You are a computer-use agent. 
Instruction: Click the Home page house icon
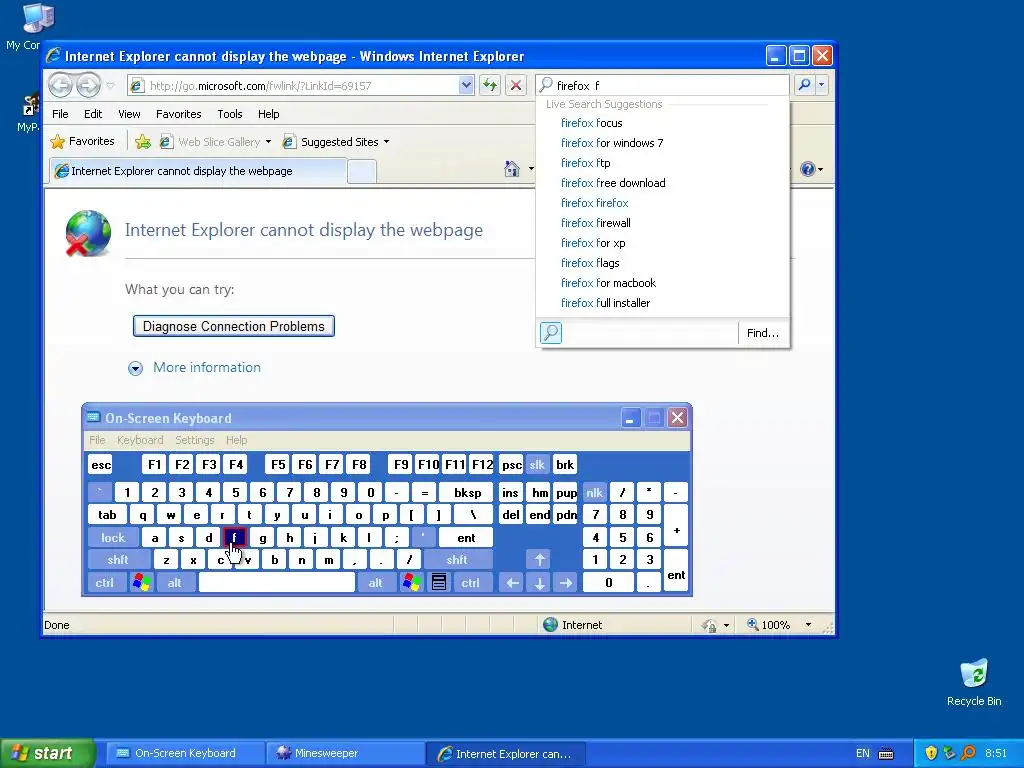click(x=512, y=169)
